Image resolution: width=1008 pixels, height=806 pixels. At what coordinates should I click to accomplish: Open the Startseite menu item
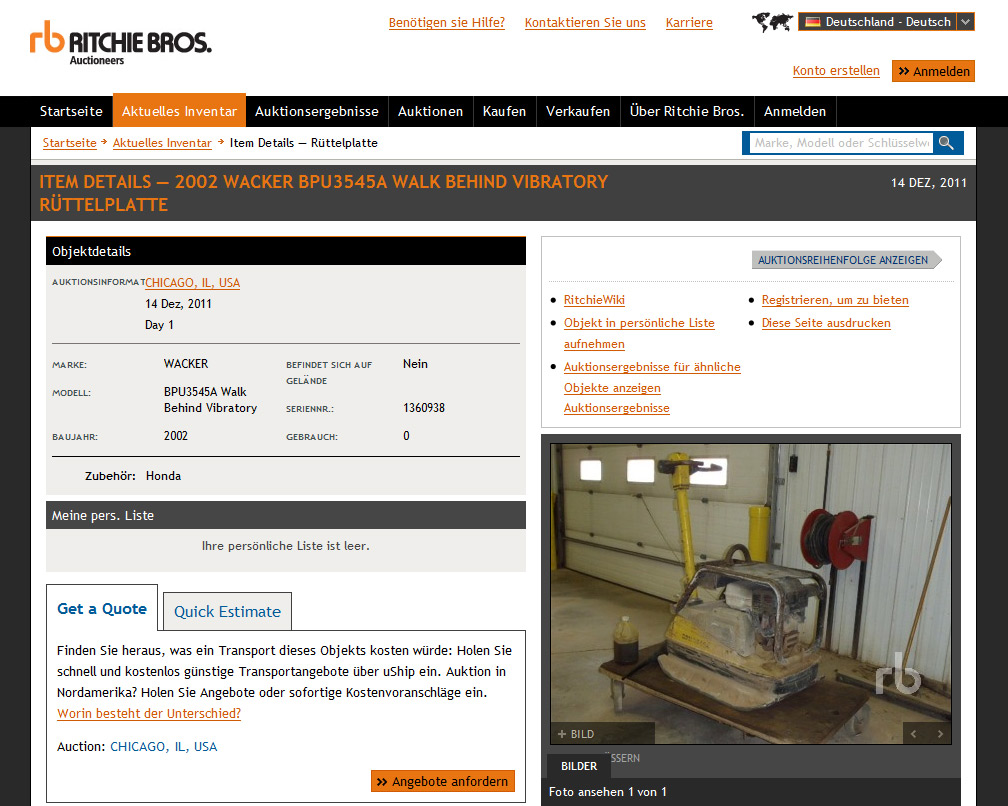click(71, 111)
